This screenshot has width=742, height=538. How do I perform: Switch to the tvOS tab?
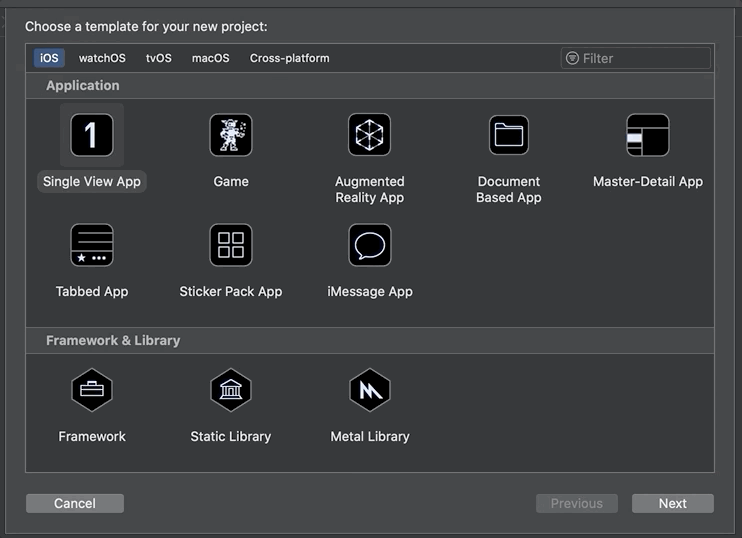click(x=159, y=58)
